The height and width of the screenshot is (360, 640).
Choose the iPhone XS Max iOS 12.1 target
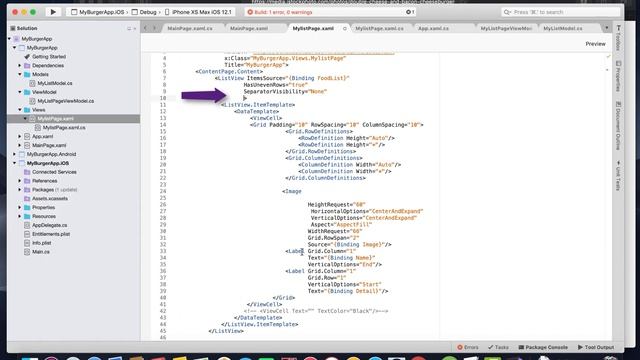tap(198, 12)
